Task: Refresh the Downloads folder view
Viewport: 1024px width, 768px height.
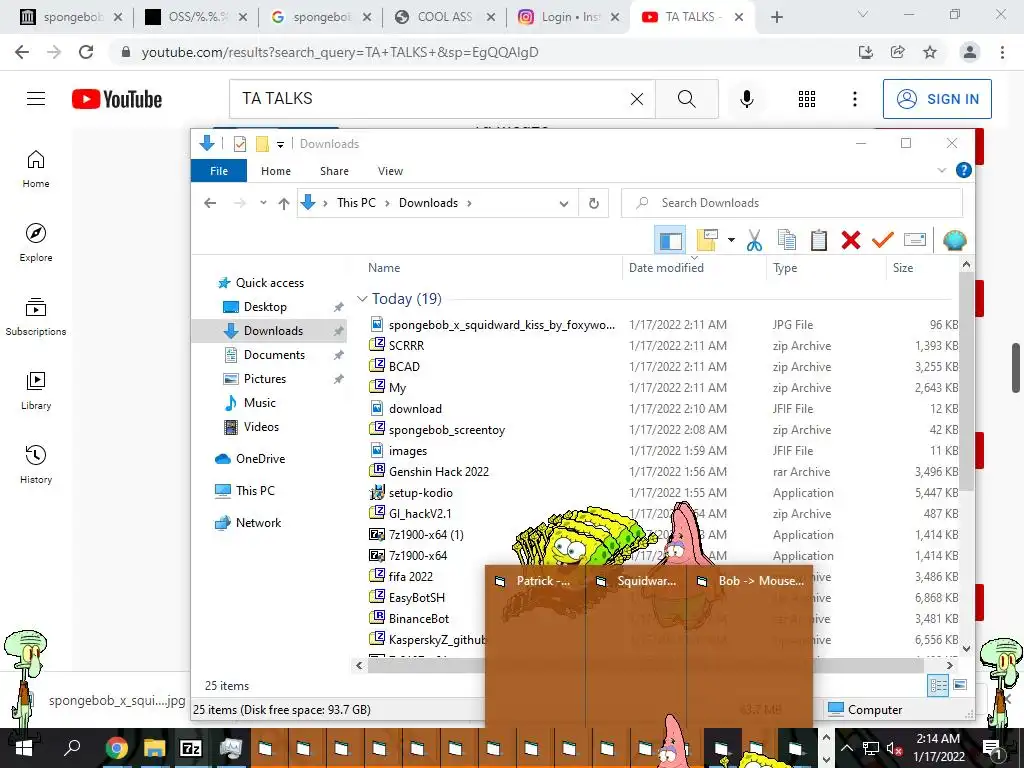Action: coord(594,203)
